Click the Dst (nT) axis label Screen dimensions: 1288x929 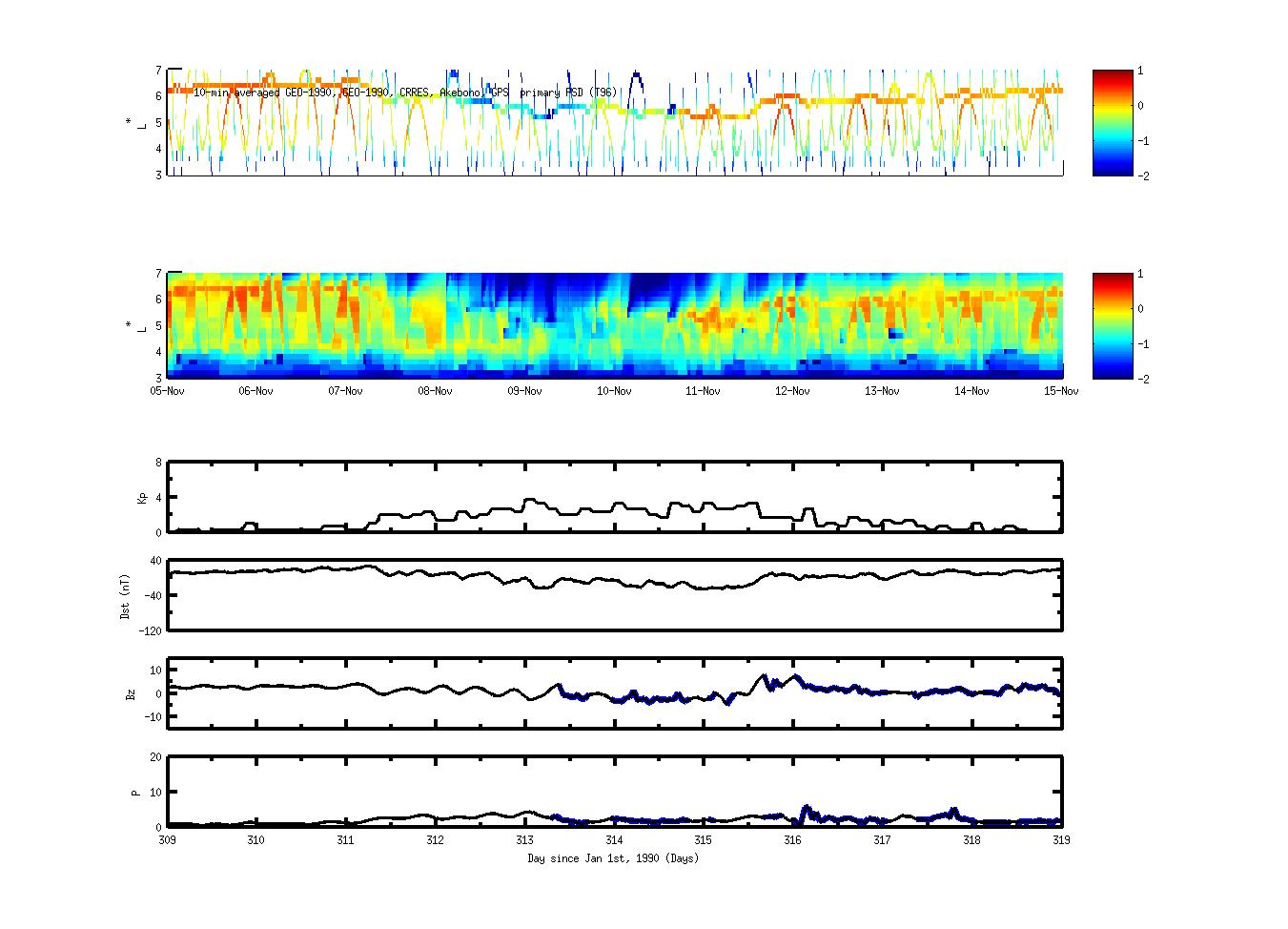[126, 596]
